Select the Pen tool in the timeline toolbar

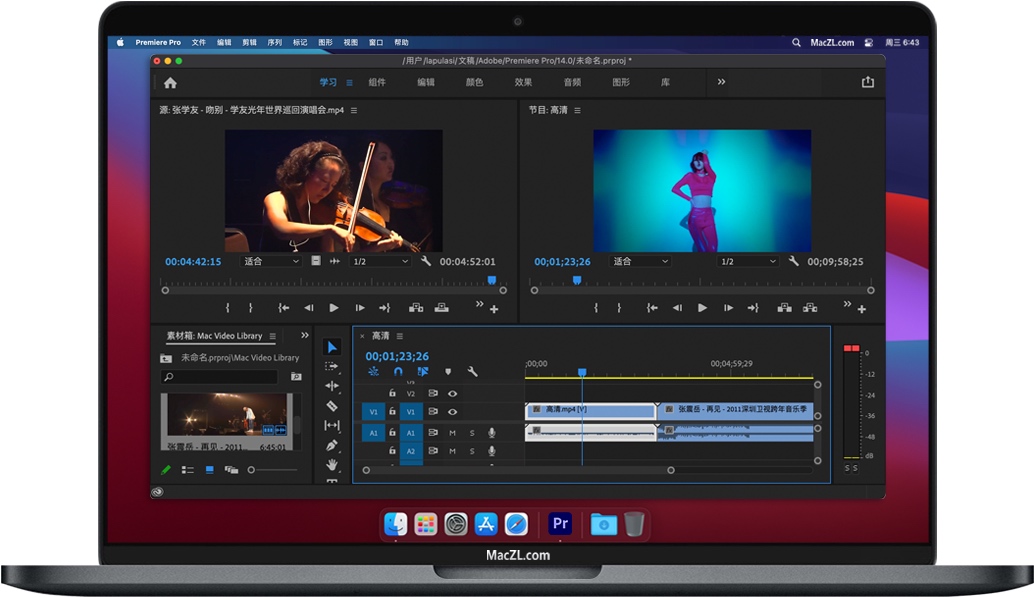coord(332,445)
